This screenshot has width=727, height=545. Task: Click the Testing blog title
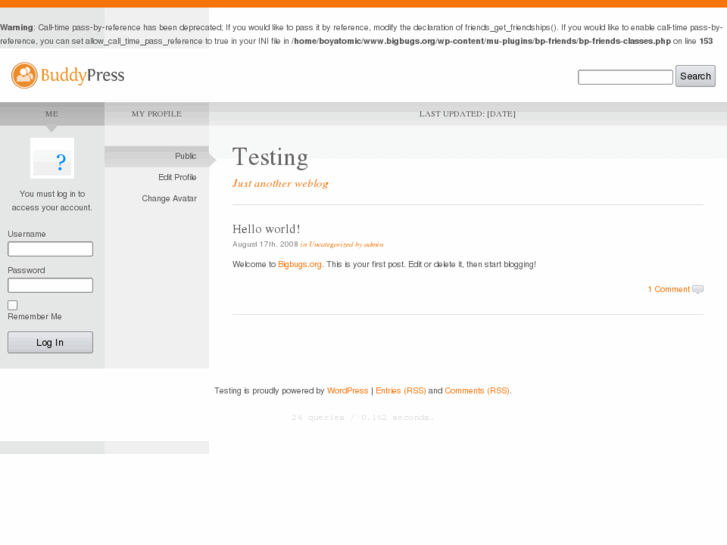tap(270, 157)
